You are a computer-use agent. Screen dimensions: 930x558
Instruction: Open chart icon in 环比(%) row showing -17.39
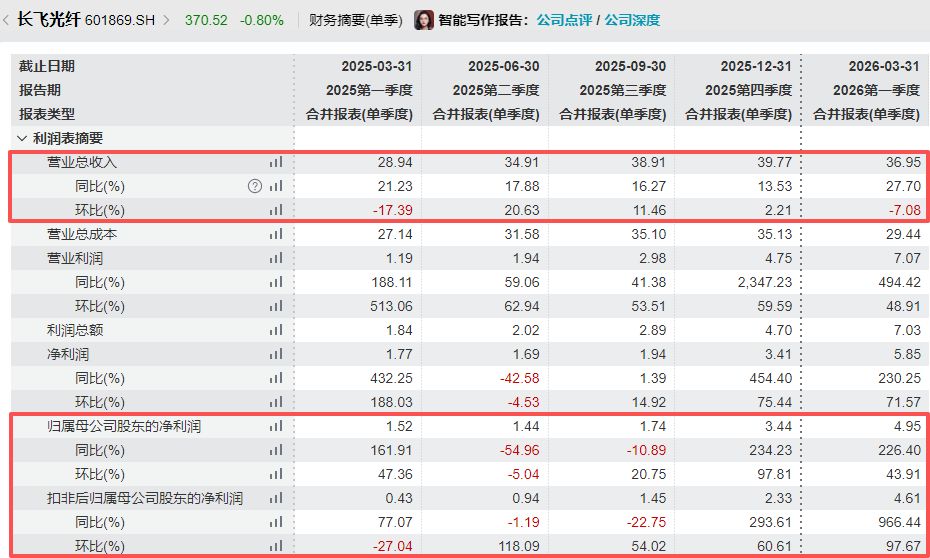click(276, 210)
